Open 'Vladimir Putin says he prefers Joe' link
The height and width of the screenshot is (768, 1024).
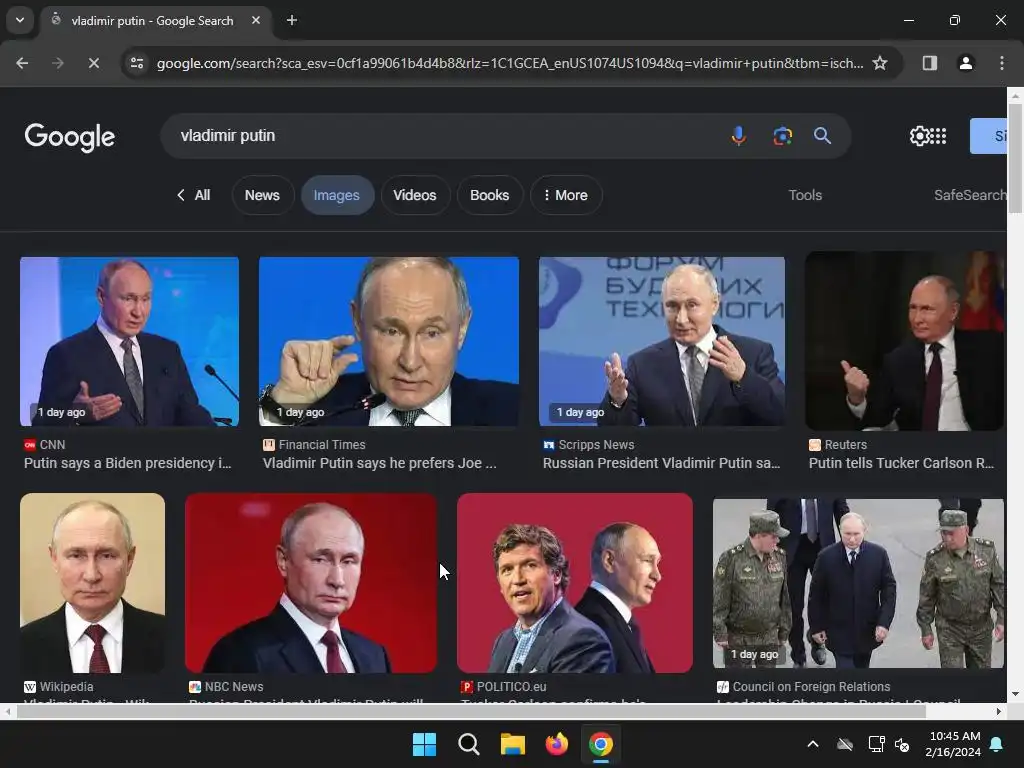pos(379,463)
